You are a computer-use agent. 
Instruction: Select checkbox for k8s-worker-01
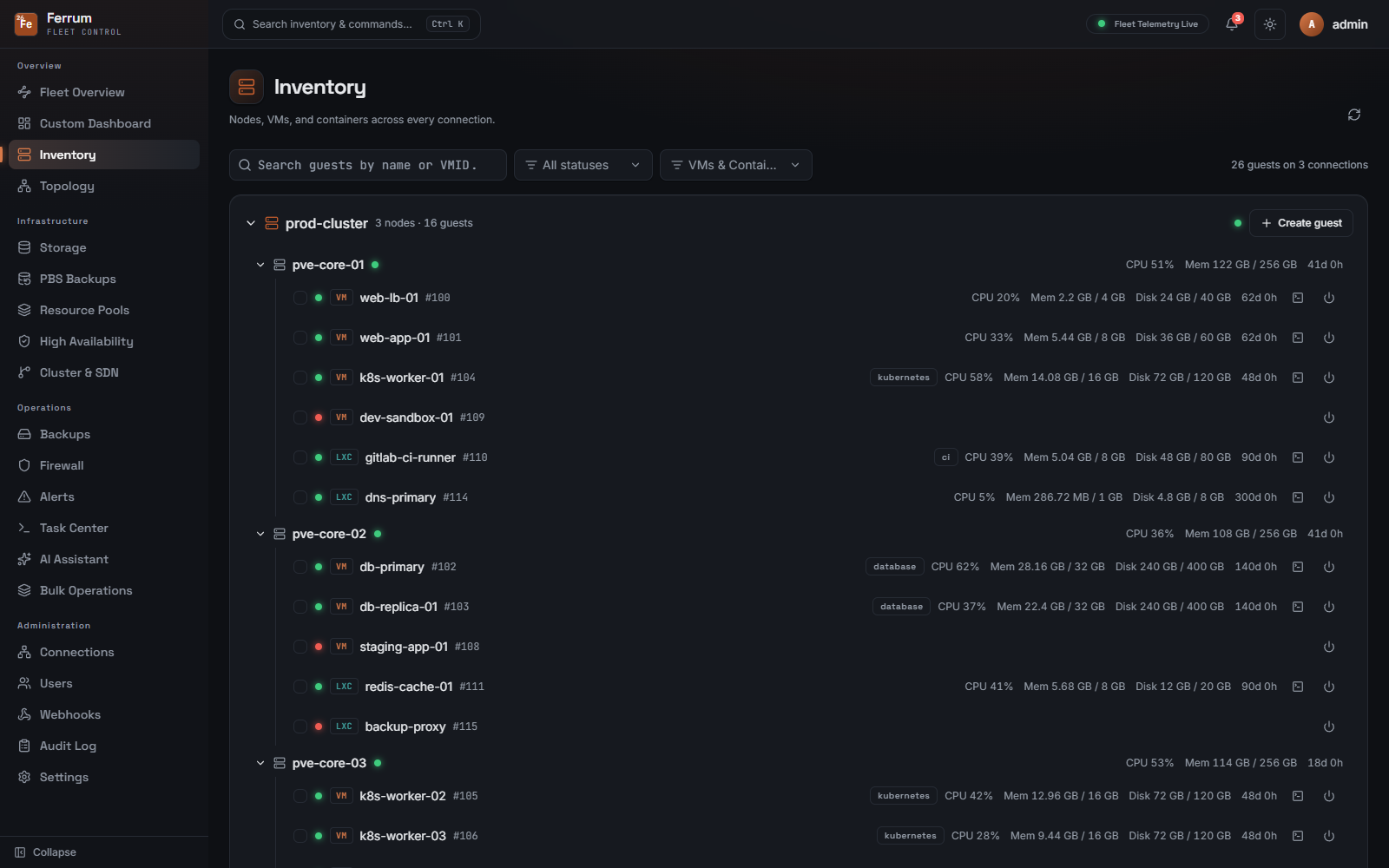[300, 378]
